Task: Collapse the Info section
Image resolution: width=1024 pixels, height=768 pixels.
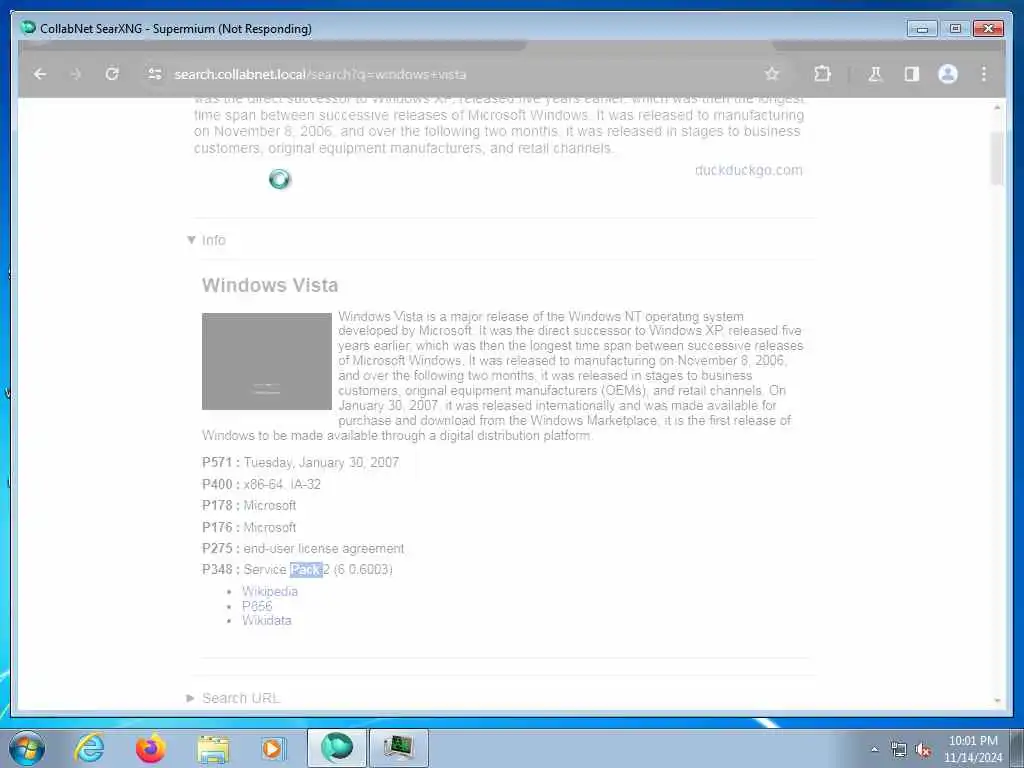Action: pyautogui.click(x=206, y=240)
